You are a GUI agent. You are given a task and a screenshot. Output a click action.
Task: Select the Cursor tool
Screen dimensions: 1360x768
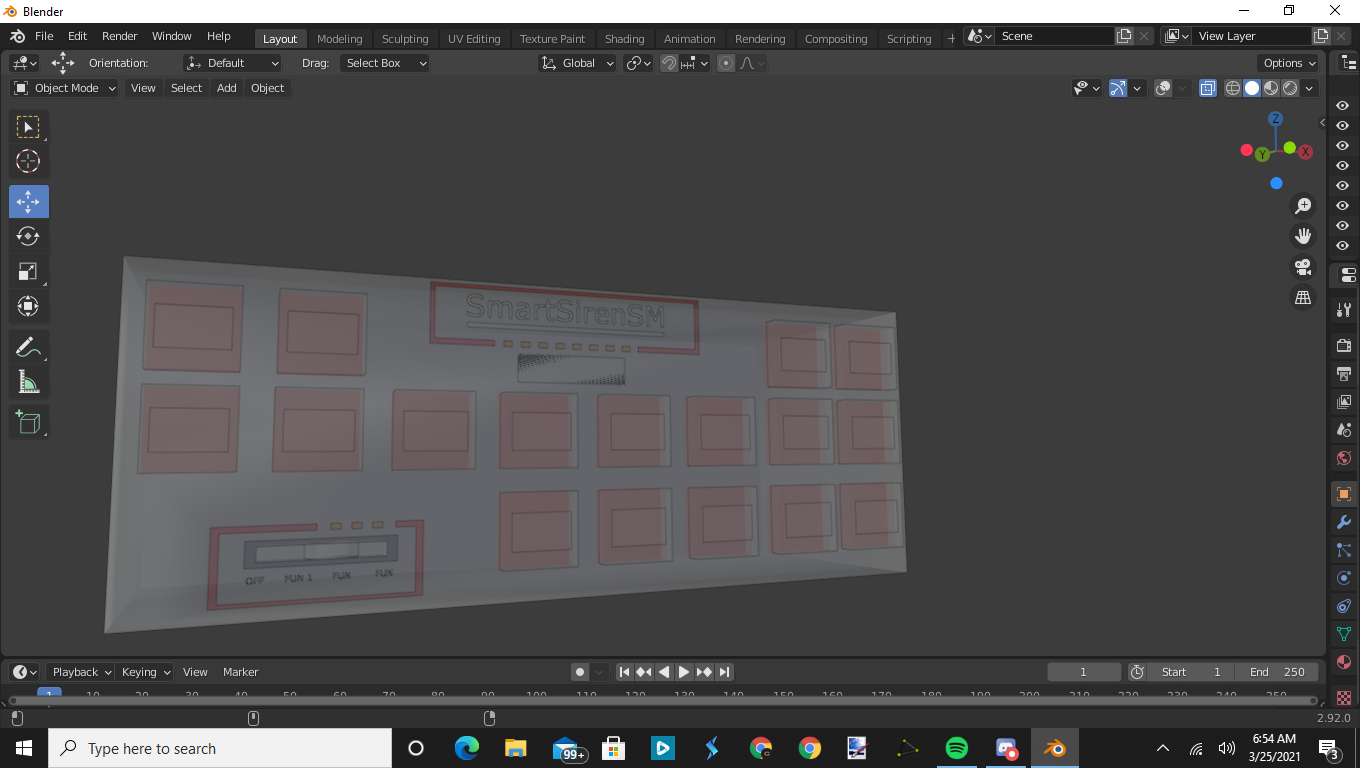tap(28, 161)
